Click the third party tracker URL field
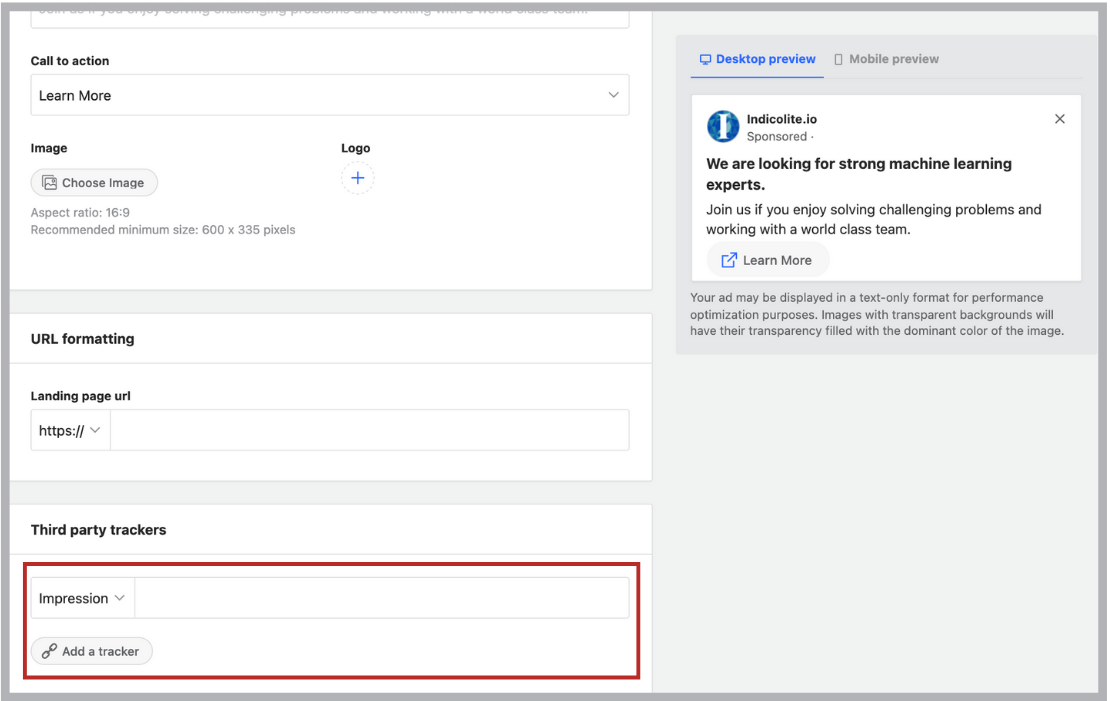The image size is (1110, 701). [x=381, y=598]
